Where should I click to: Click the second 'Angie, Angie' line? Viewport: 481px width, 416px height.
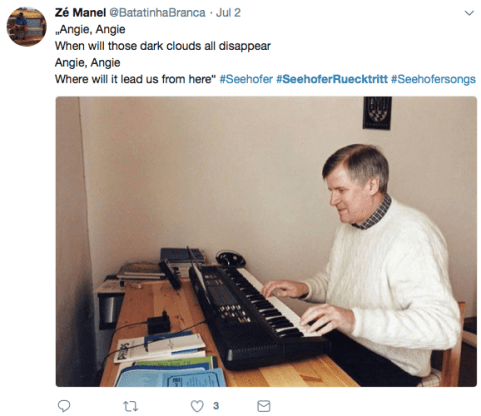point(88,63)
